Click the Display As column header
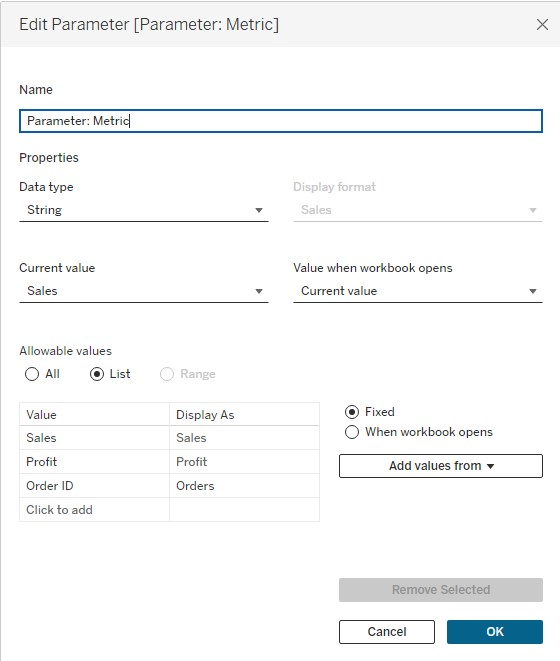This screenshot has height=661, width=560. click(244, 414)
